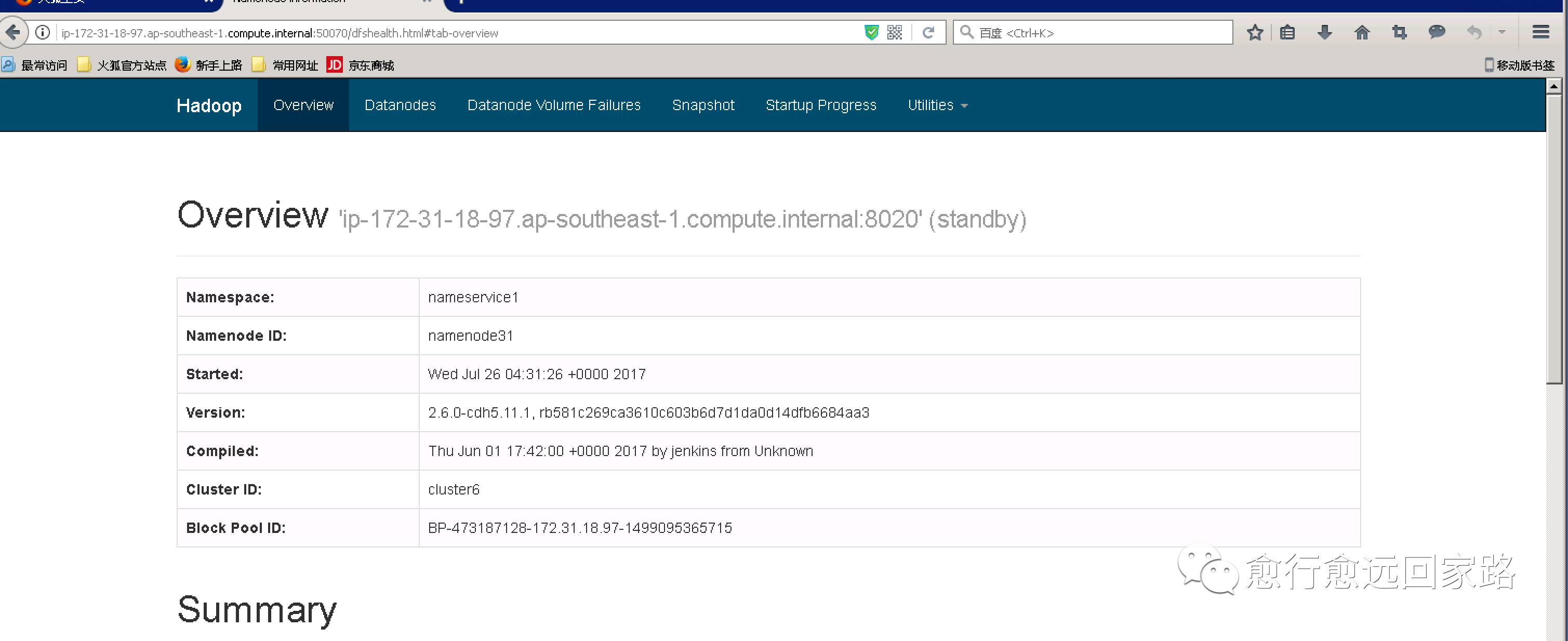The height and width of the screenshot is (641, 1568).
Task: Go to the Snapshot tab
Action: click(703, 105)
